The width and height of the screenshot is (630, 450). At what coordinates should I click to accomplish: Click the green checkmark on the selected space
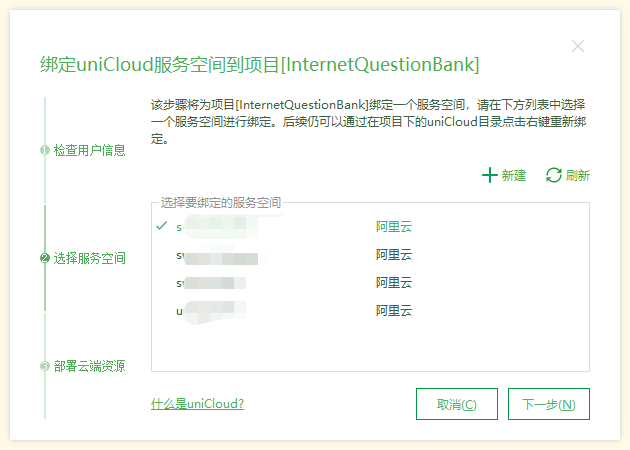tap(162, 226)
